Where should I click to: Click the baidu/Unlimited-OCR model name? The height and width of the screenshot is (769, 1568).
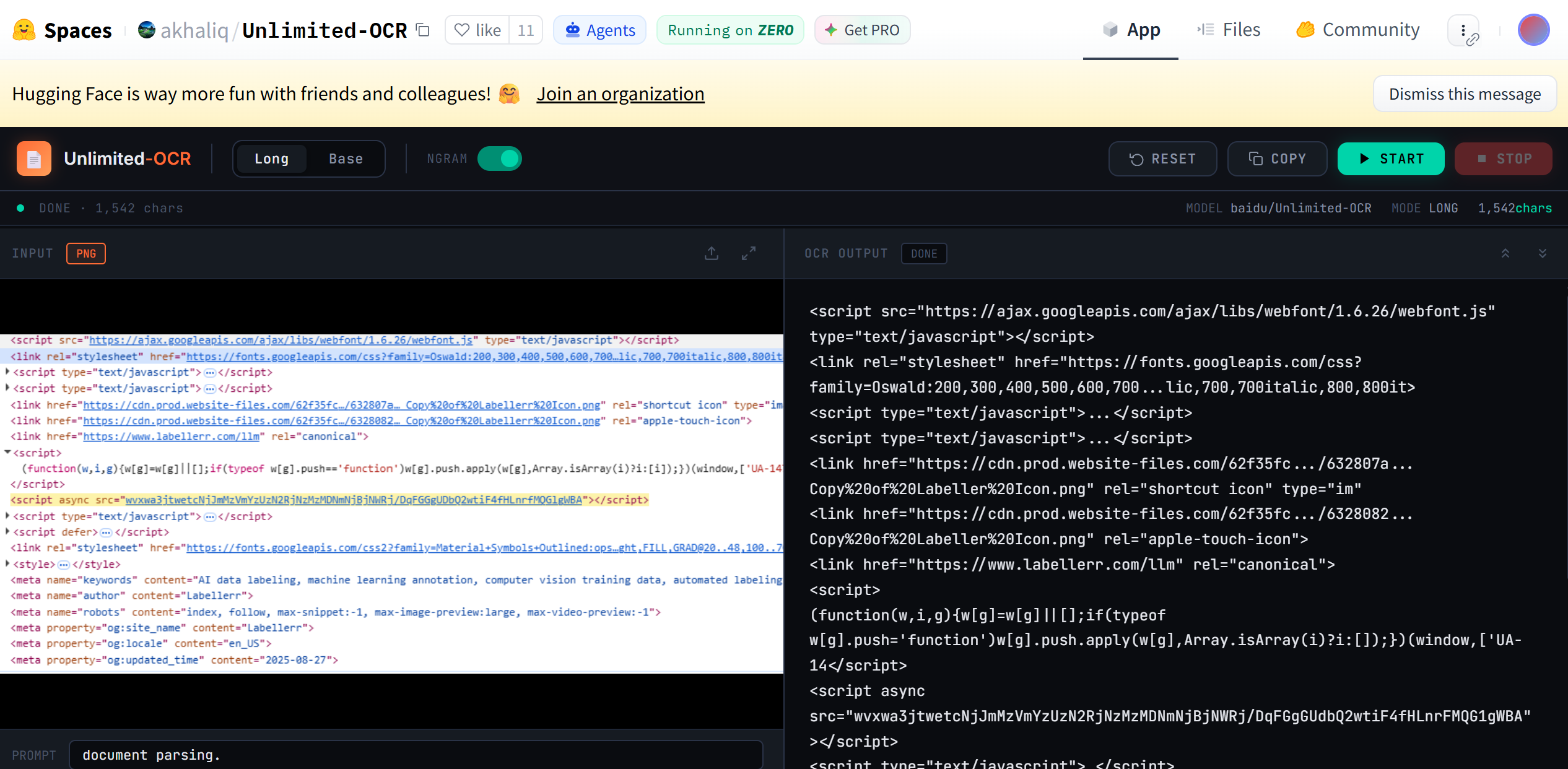pos(1300,208)
